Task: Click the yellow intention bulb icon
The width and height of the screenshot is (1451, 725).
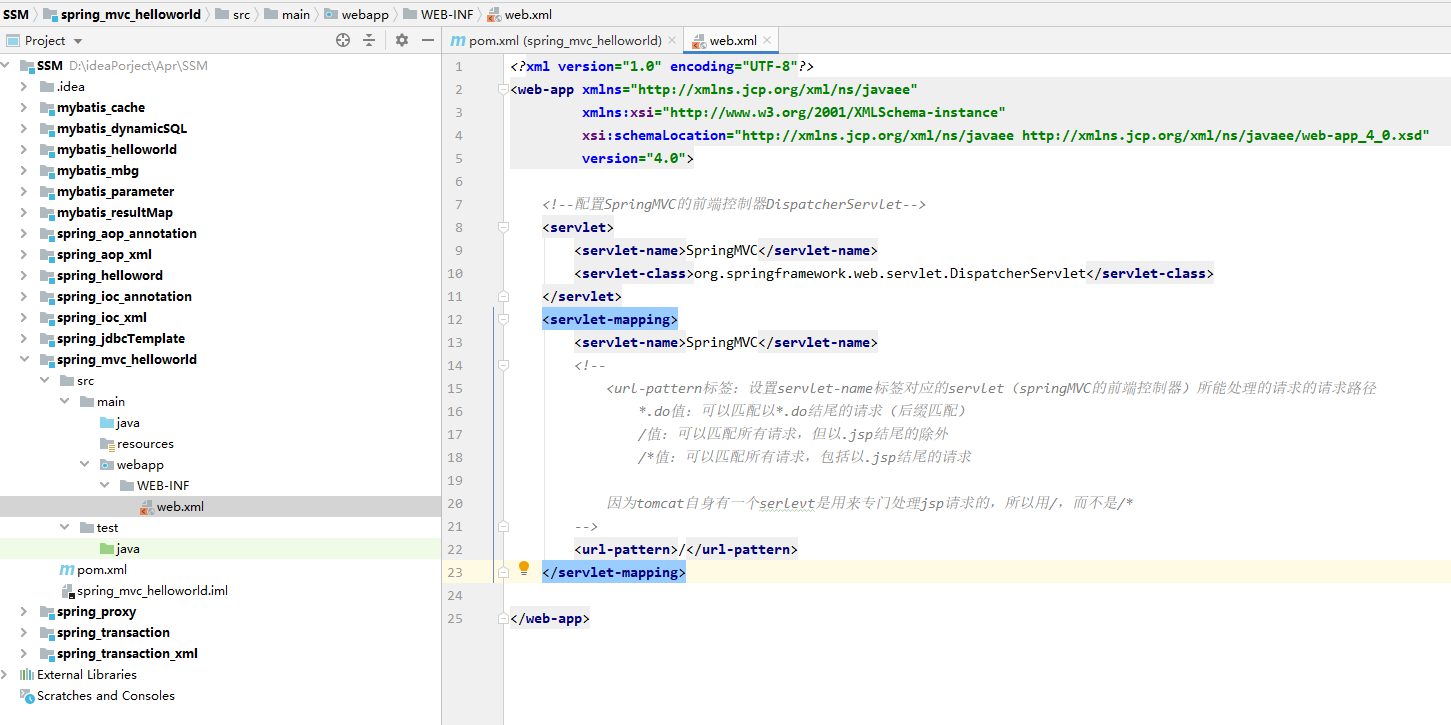Action: [524, 569]
